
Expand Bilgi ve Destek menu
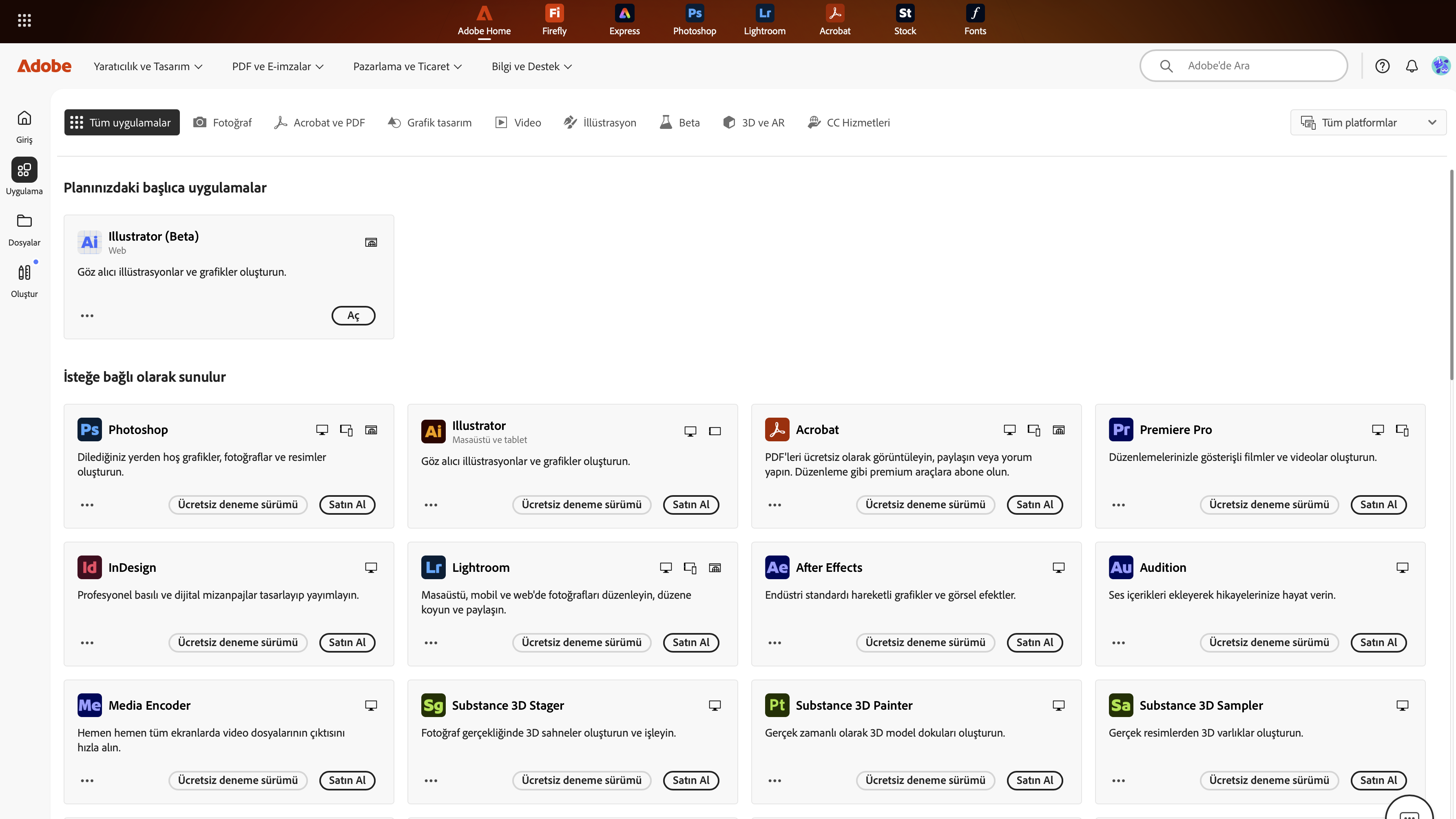point(532,67)
